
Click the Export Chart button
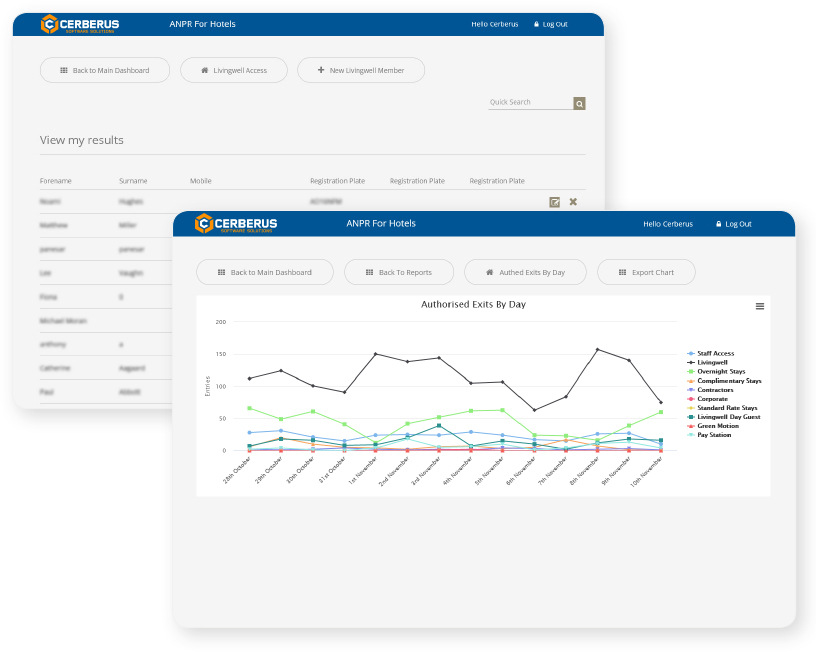pos(646,272)
